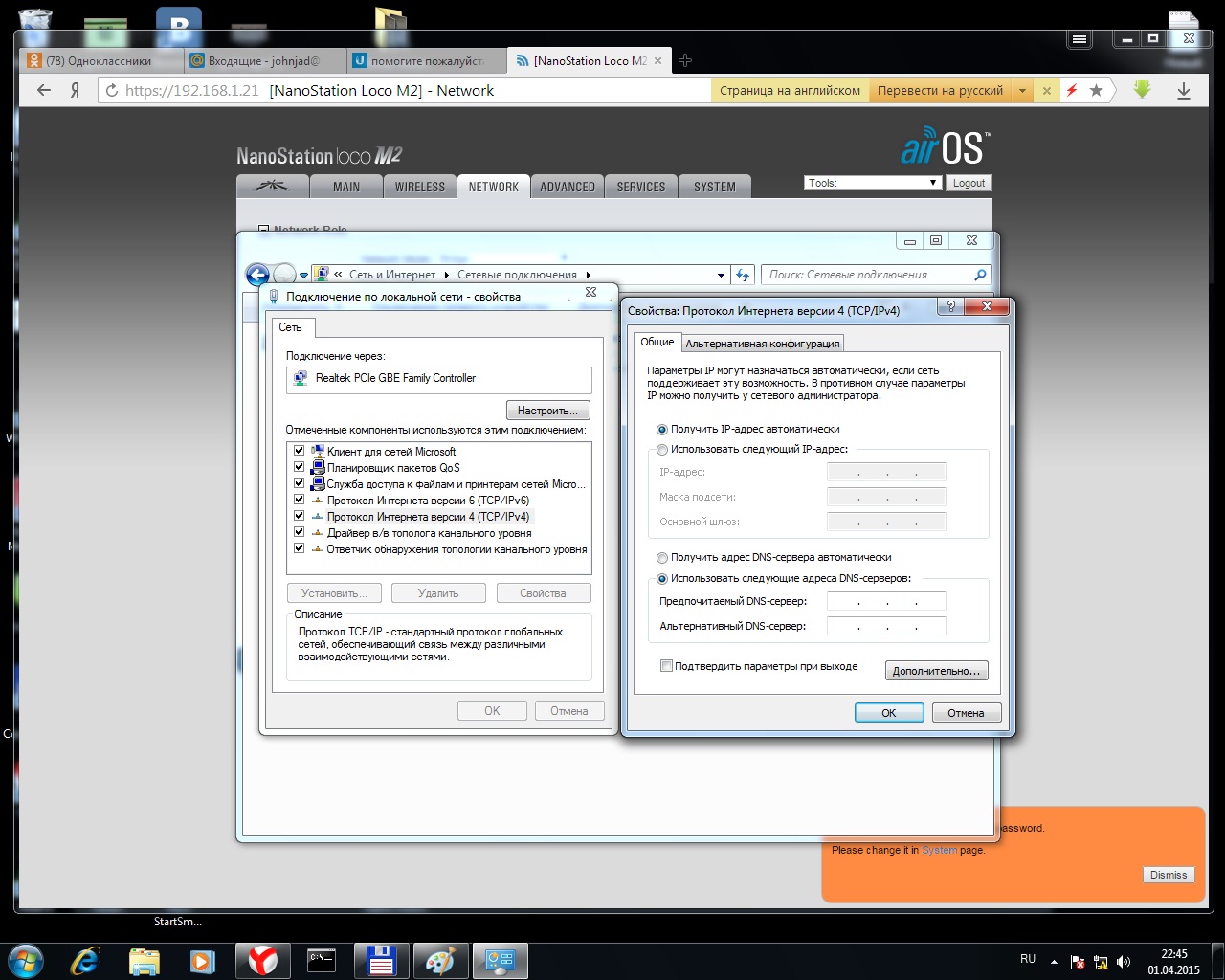Open the Ubiquiti logo tab in airOS

271,187
